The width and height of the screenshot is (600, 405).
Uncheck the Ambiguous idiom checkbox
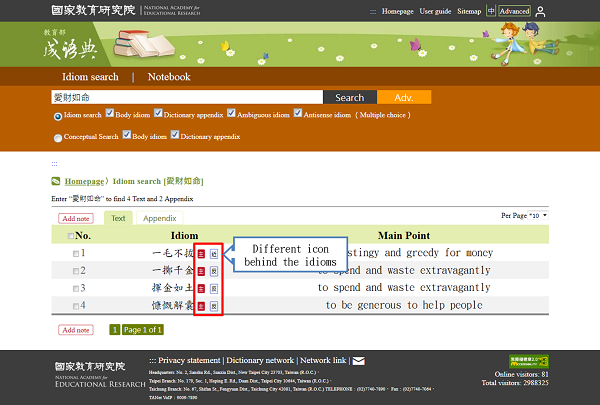[x=232, y=114]
